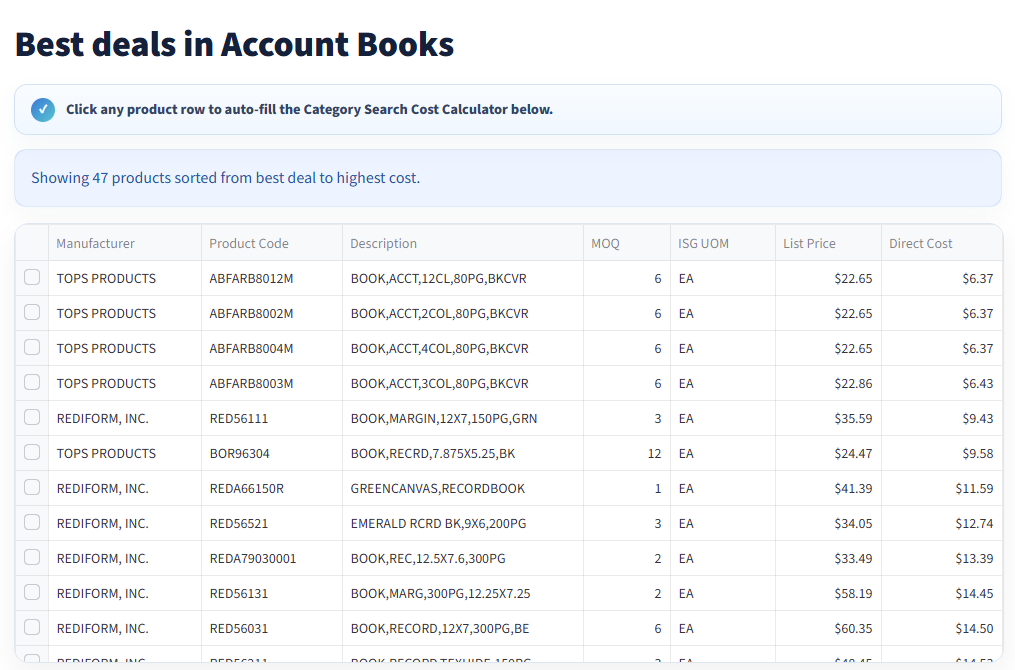
Task: Select the ABFARB8004M row checkbox
Action: (x=32, y=347)
